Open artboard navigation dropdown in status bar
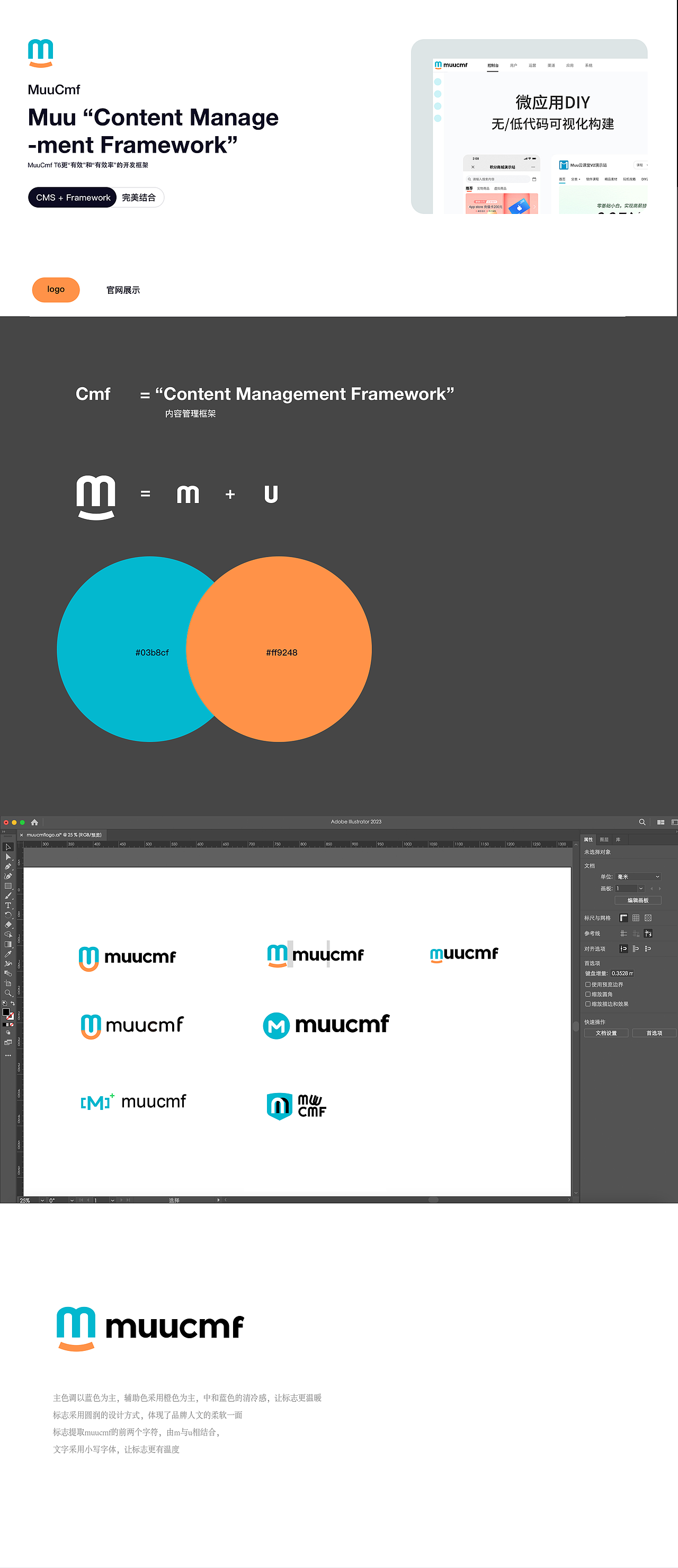This screenshot has height=1568, width=678. click(x=113, y=1200)
